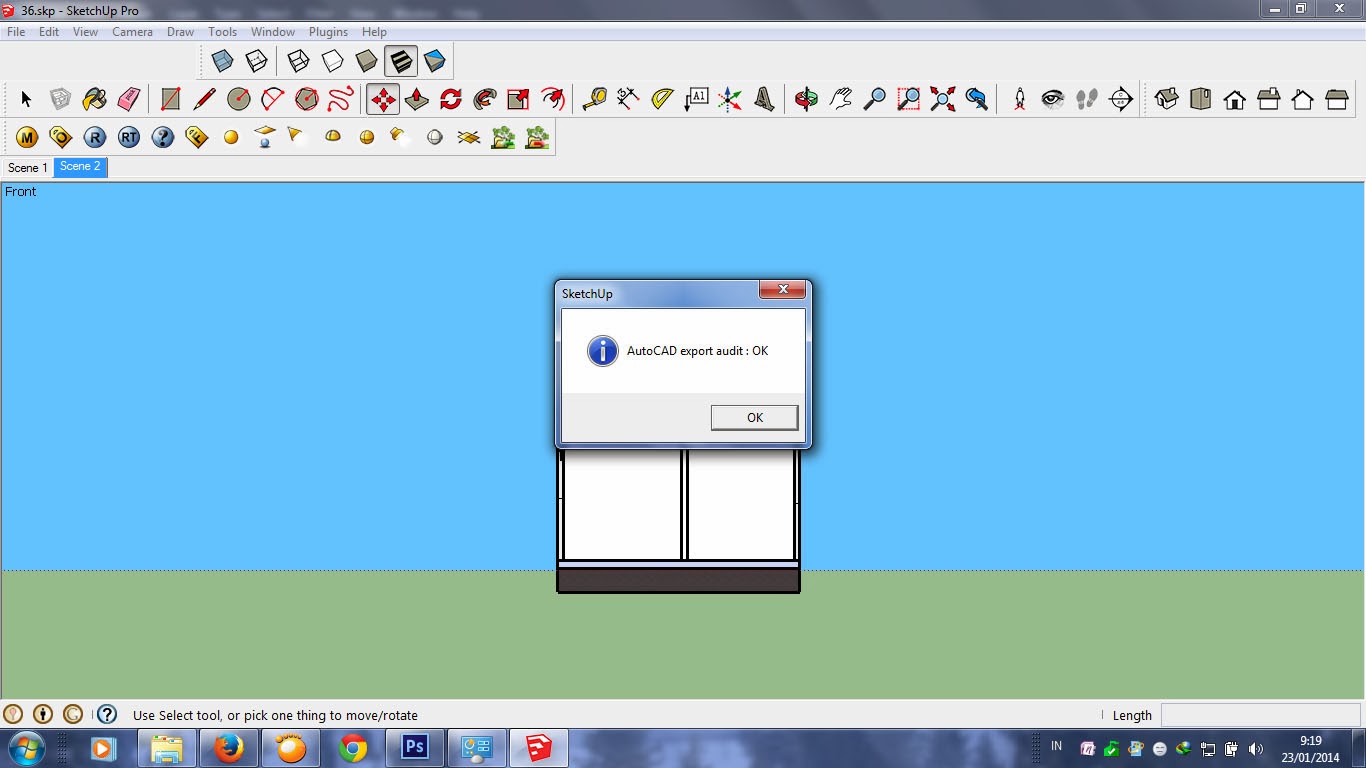
Task: Choose Monochrome face style
Action: coord(434,61)
